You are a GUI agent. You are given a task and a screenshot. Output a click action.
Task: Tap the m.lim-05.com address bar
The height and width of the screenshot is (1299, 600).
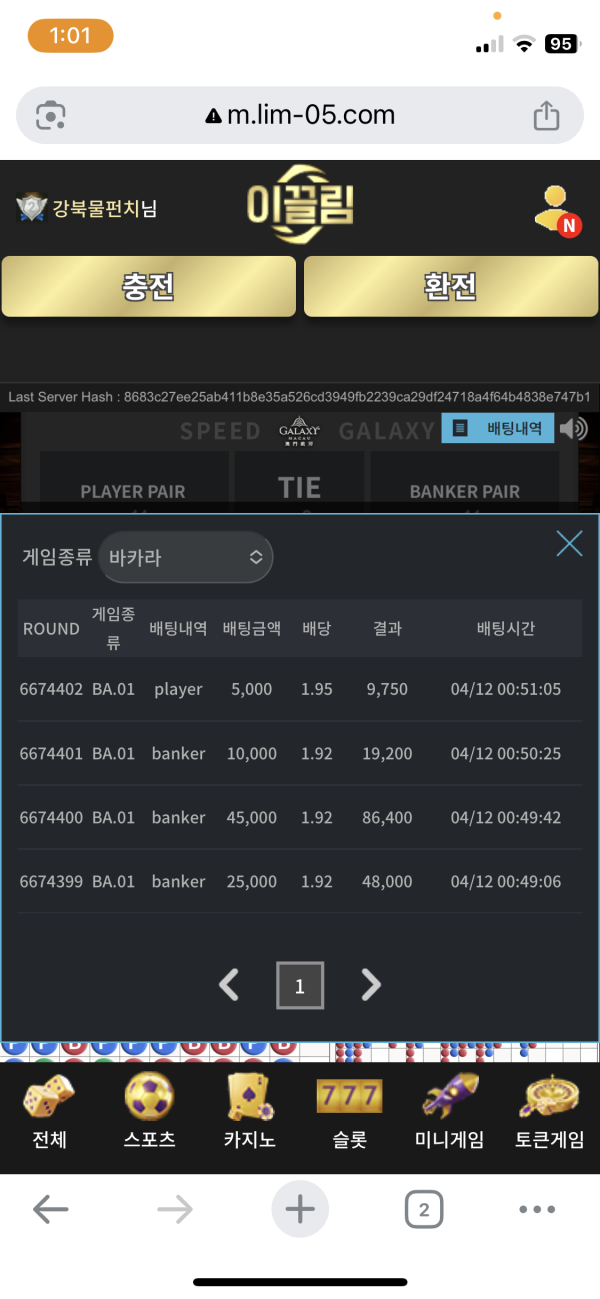point(300,116)
